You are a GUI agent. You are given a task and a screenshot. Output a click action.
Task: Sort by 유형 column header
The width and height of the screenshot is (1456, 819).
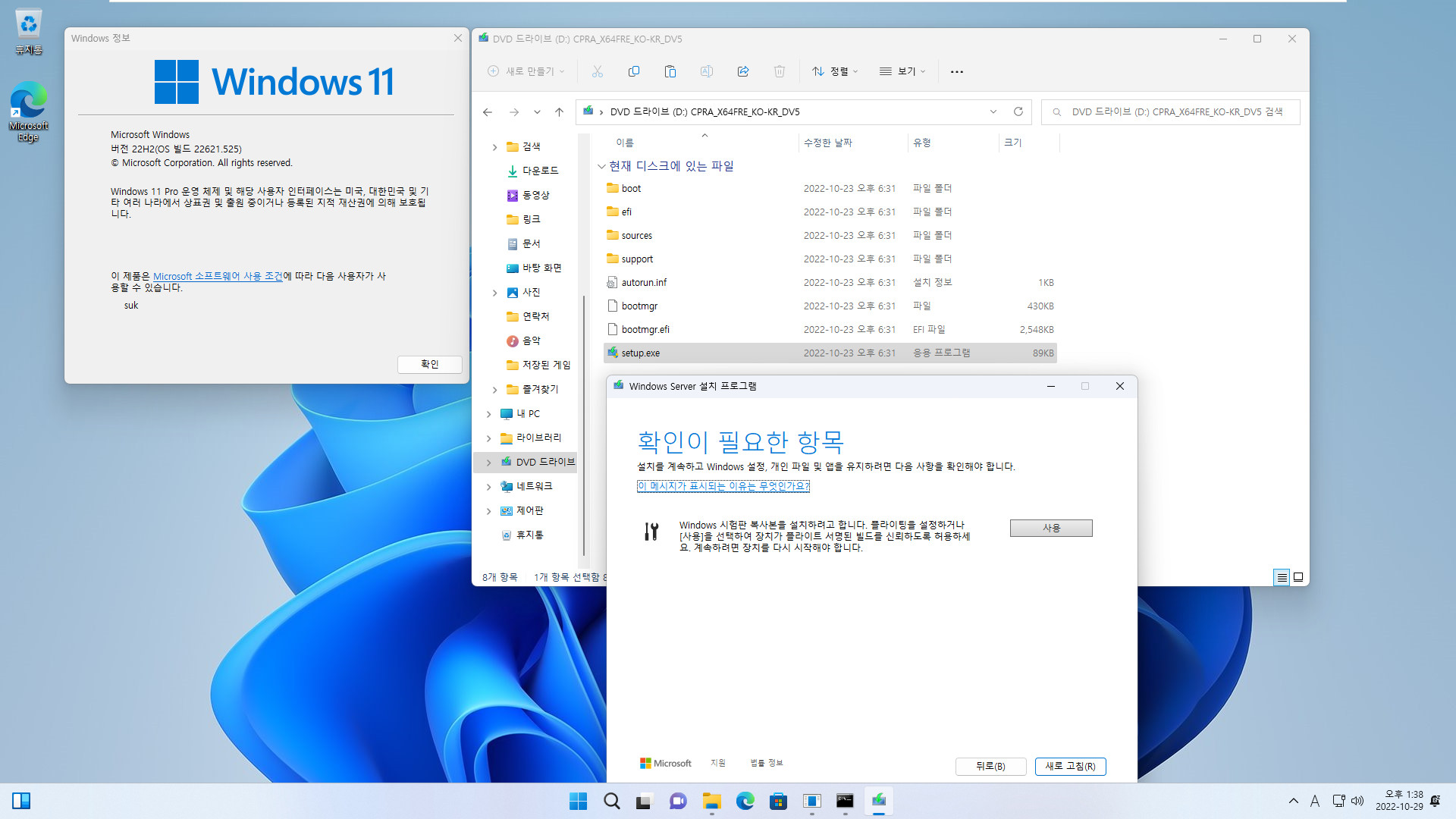click(x=953, y=143)
